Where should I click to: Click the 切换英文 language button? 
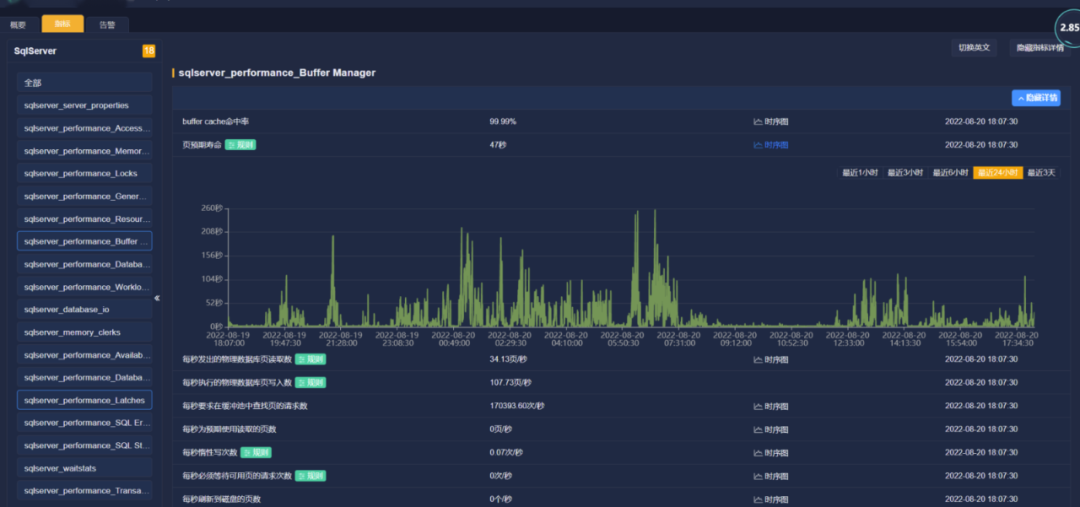point(974,48)
